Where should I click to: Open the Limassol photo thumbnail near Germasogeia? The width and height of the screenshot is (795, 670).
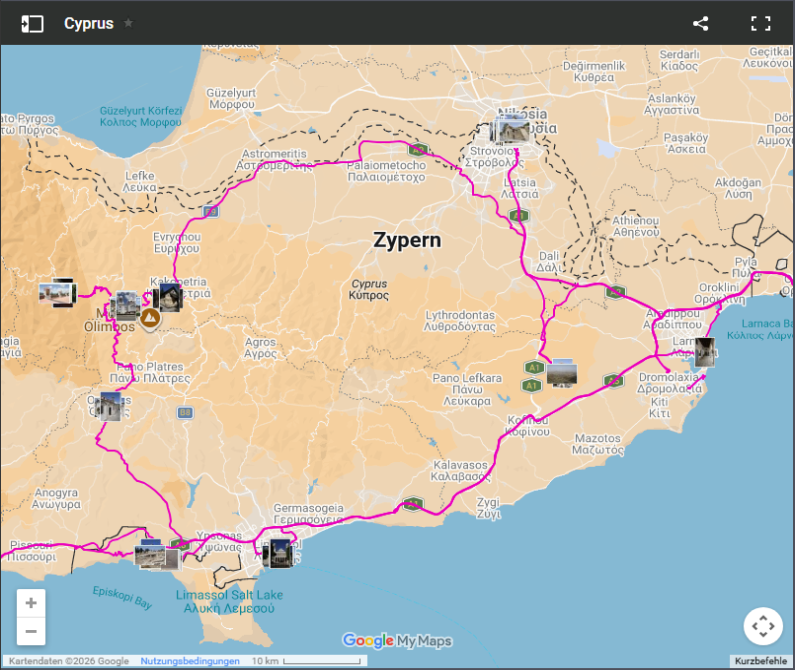278,551
